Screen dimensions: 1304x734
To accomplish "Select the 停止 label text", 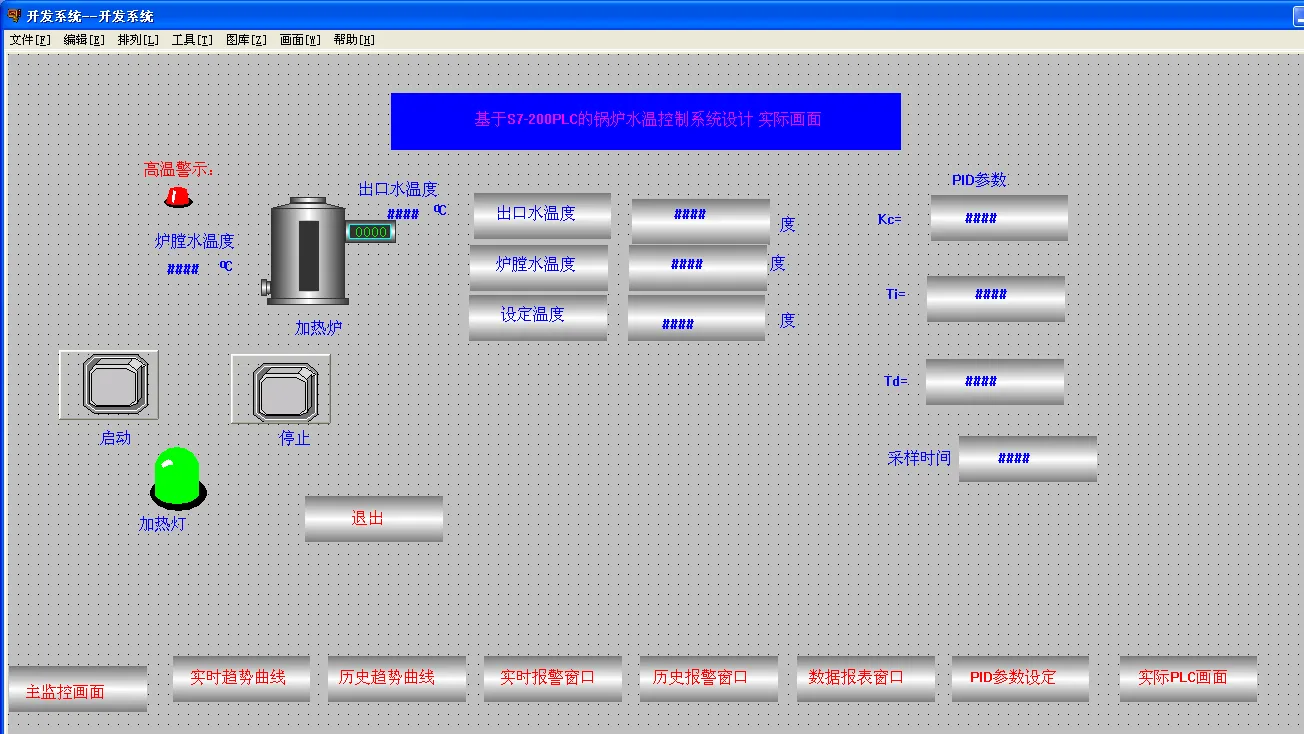I will click(x=295, y=438).
